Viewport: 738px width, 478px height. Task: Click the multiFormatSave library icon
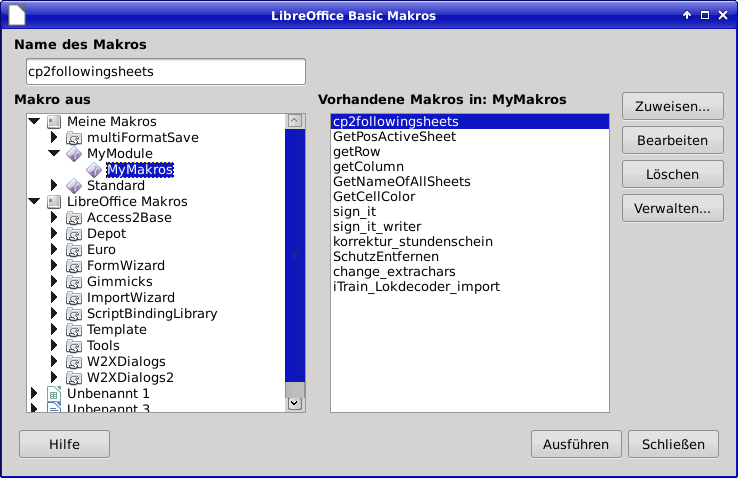point(74,138)
